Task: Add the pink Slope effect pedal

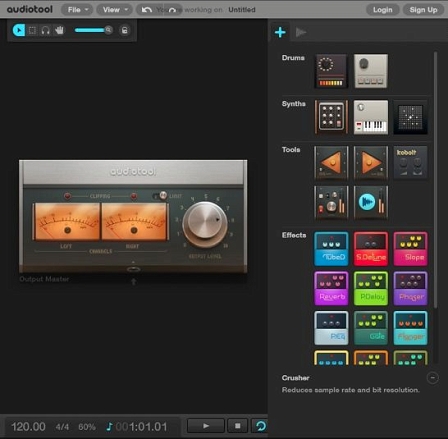Action: [410, 249]
